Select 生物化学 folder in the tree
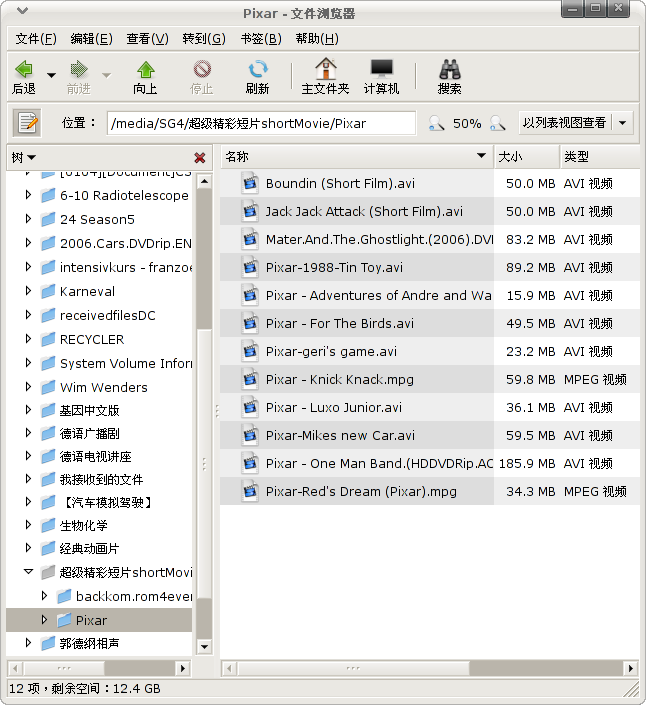This screenshot has width=646, height=705. point(84,525)
